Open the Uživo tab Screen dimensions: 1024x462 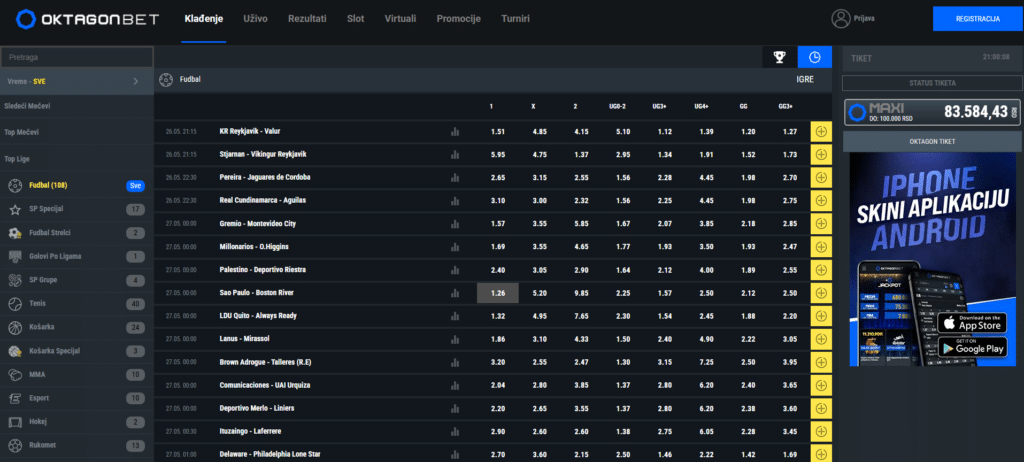(x=255, y=19)
